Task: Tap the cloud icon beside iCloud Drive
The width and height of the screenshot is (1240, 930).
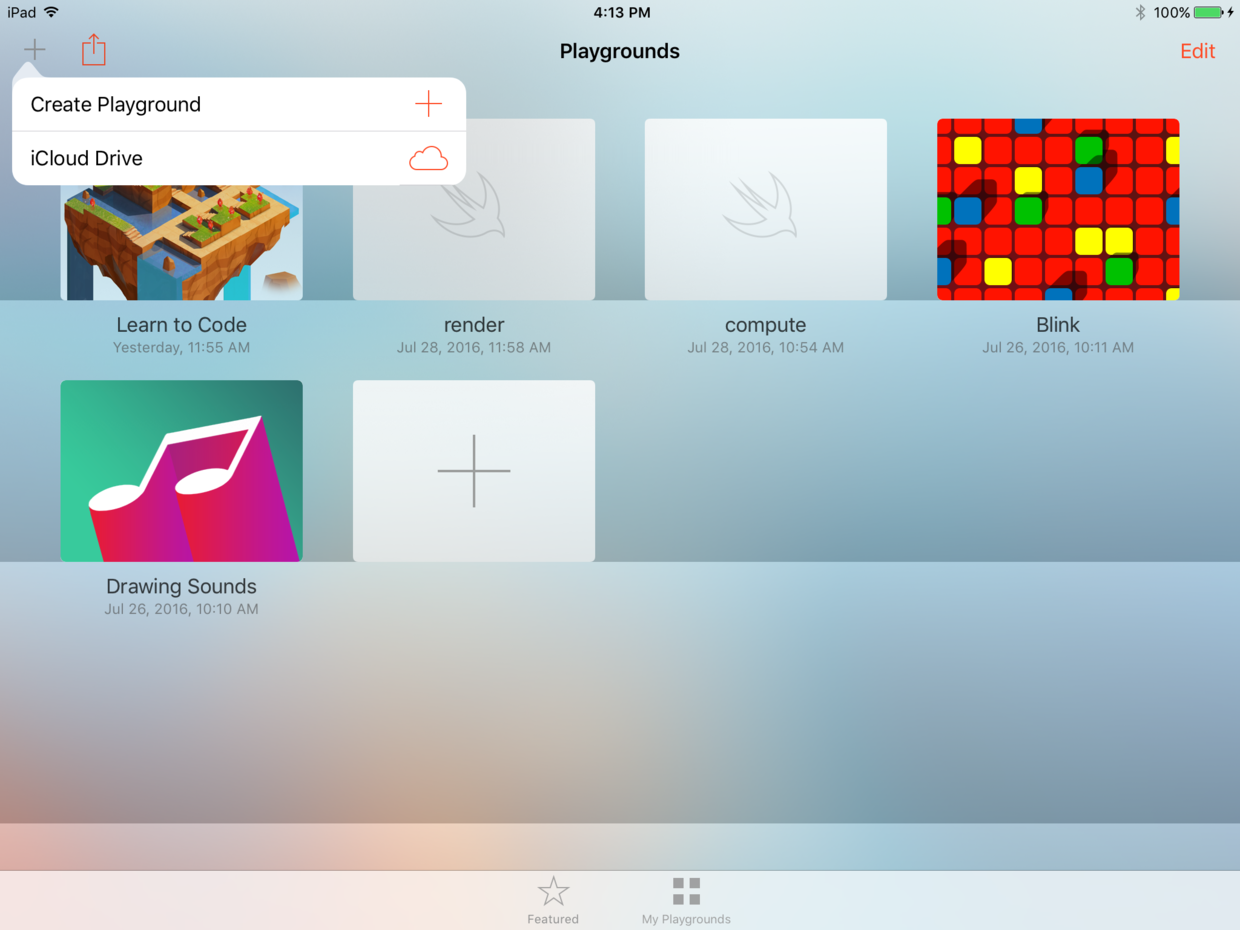Action: (x=428, y=158)
